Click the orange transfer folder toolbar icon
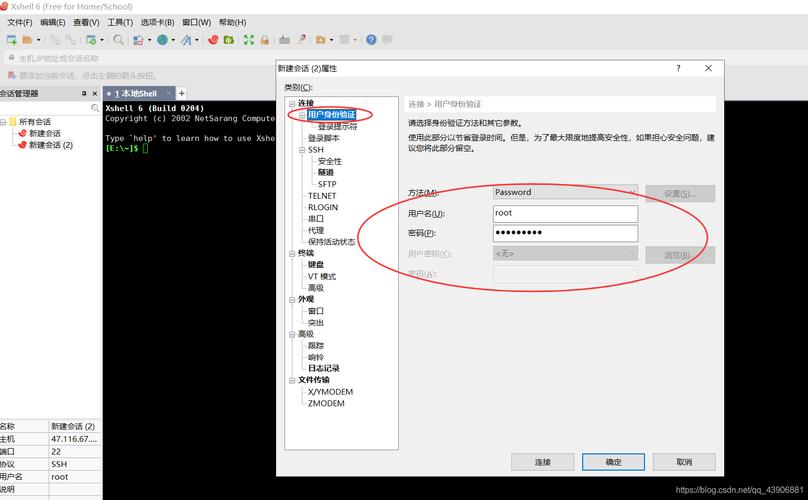808x500 pixels. click(x=321, y=40)
